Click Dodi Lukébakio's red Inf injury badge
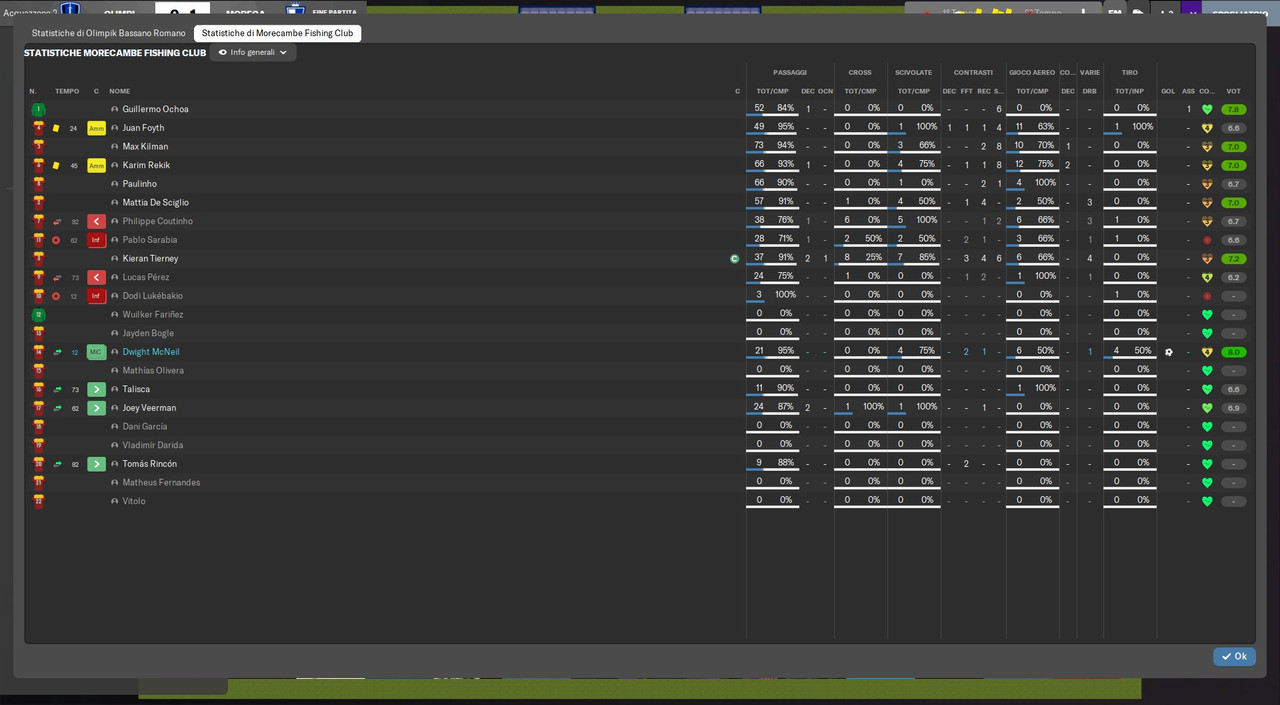 pos(96,296)
